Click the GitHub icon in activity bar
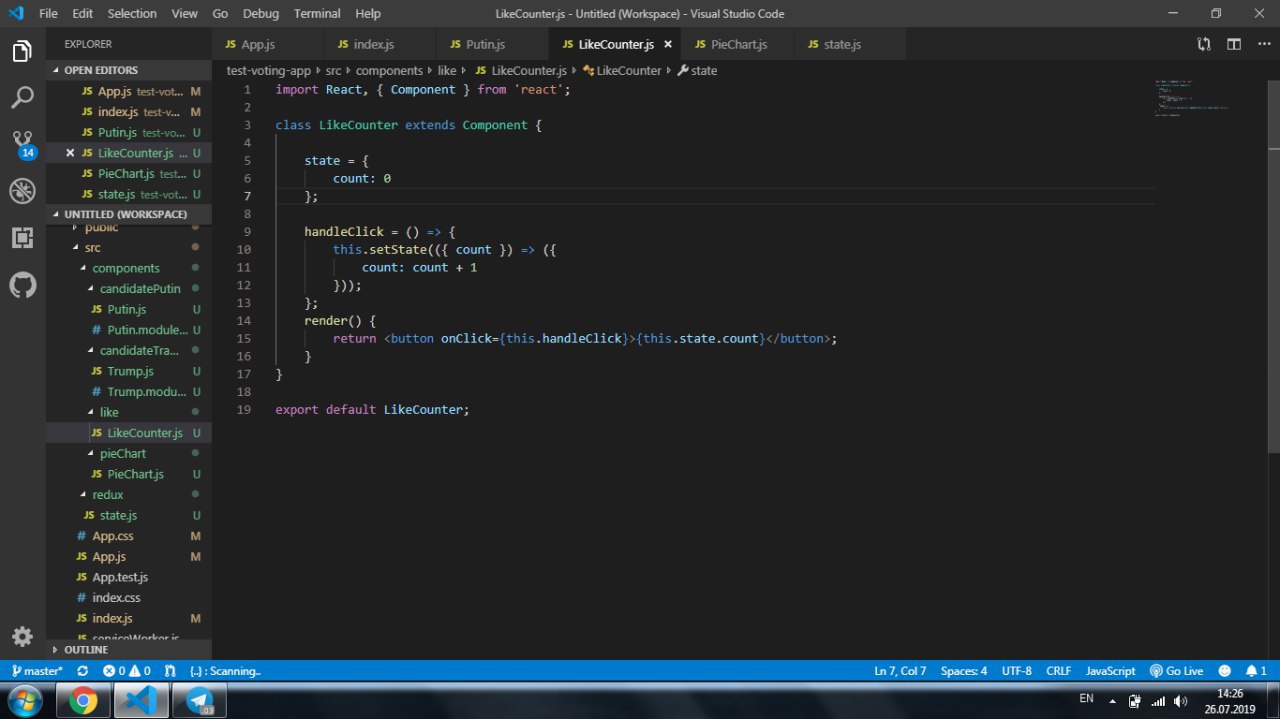 22,286
